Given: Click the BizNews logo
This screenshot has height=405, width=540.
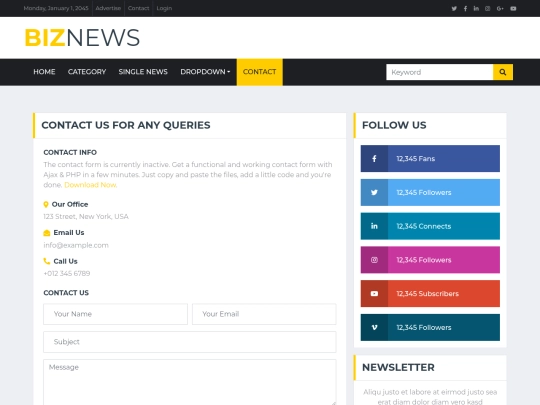Looking at the screenshot, I should pos(82,38).
